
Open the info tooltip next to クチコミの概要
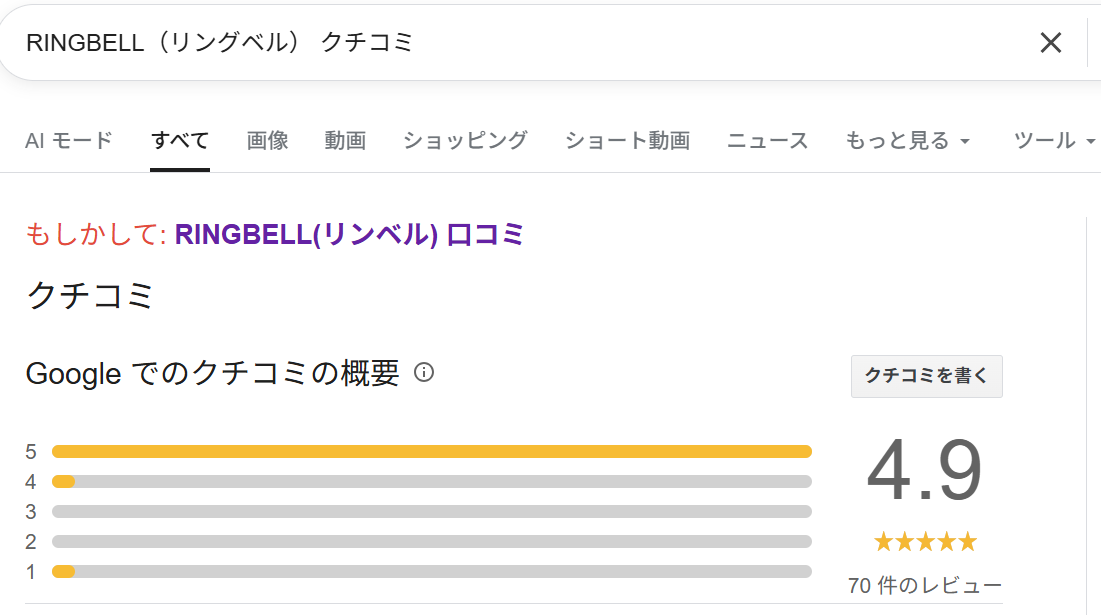point(427,374)
